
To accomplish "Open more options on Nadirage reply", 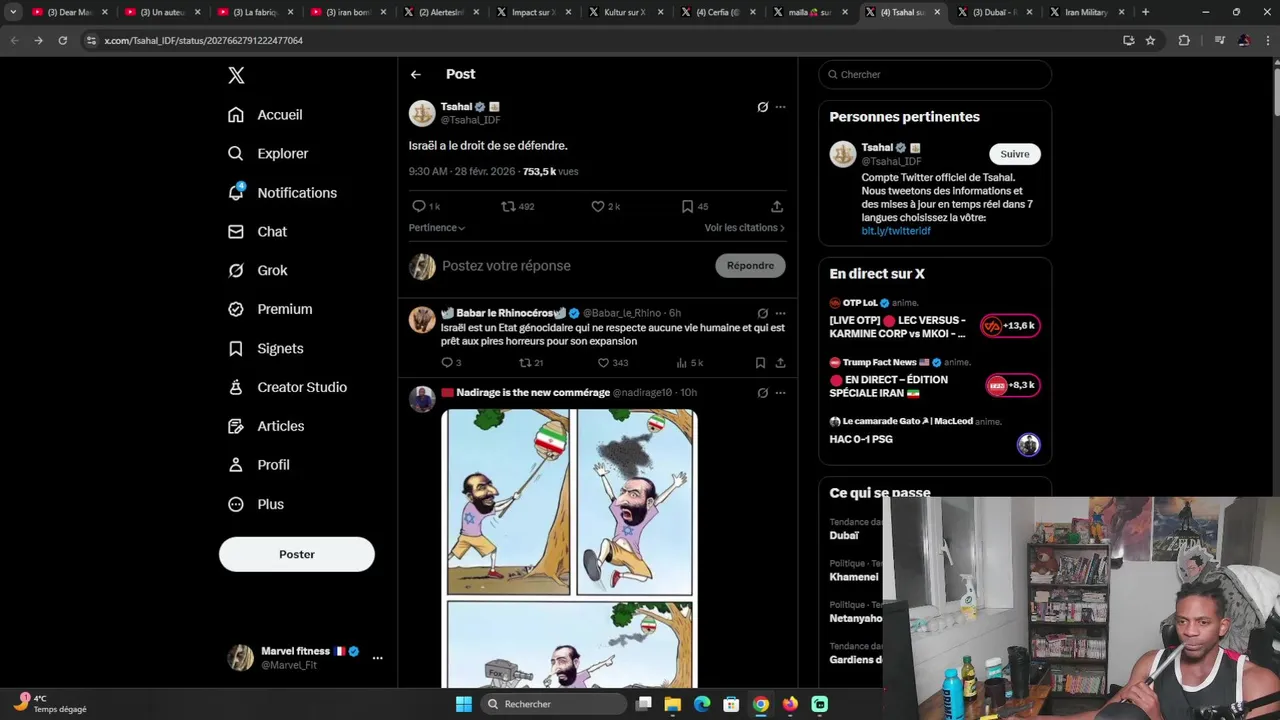I will point(780,393).
